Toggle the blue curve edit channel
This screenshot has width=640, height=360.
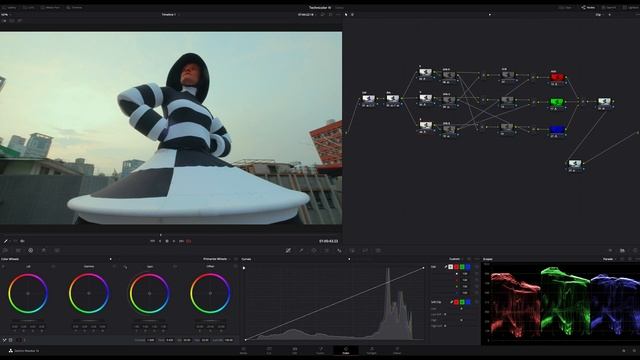tap(468, 267)
